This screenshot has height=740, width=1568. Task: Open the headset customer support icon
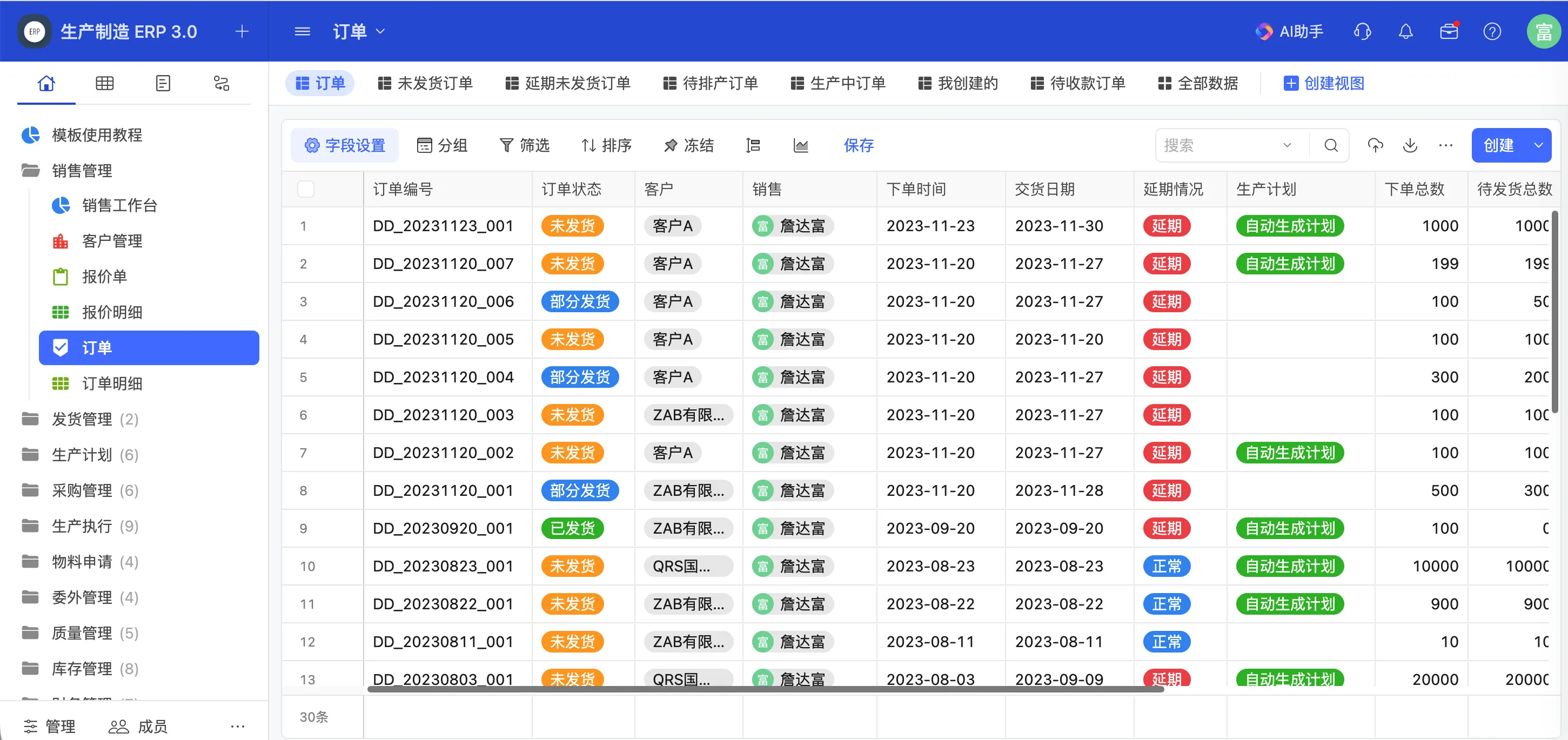pos(1362,32)
